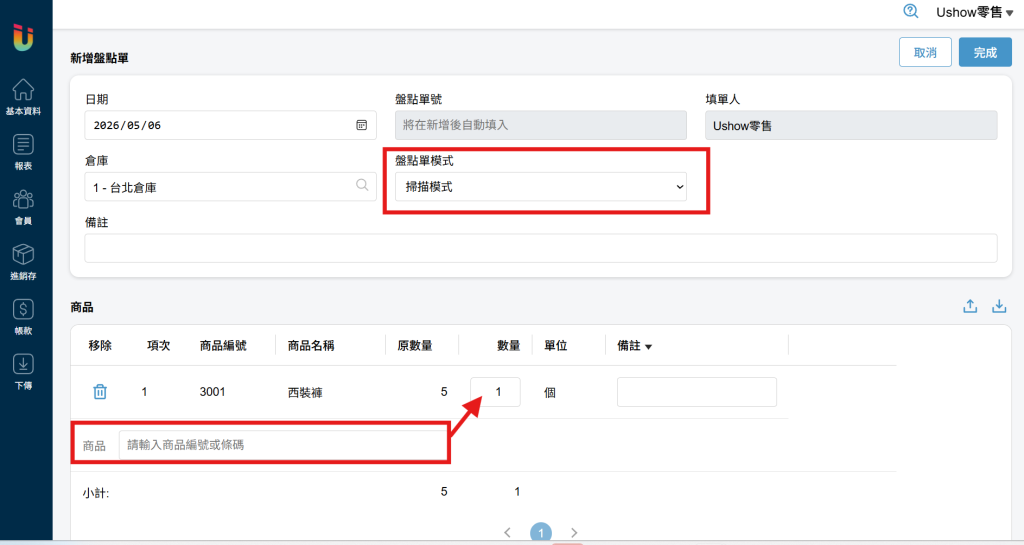
Task: Open the 進銷存 inventory section
Action: coord(24,262)
